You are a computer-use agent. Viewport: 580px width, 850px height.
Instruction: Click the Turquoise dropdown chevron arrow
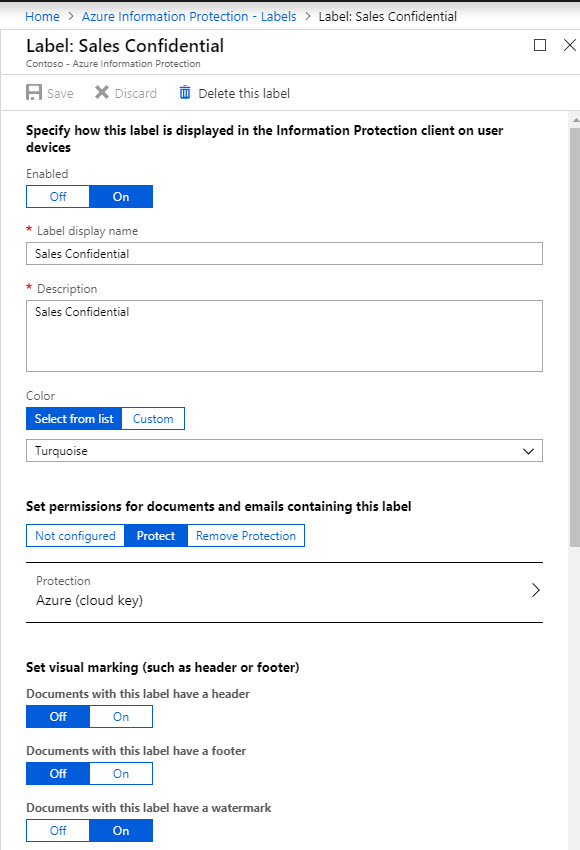[529, 451]
